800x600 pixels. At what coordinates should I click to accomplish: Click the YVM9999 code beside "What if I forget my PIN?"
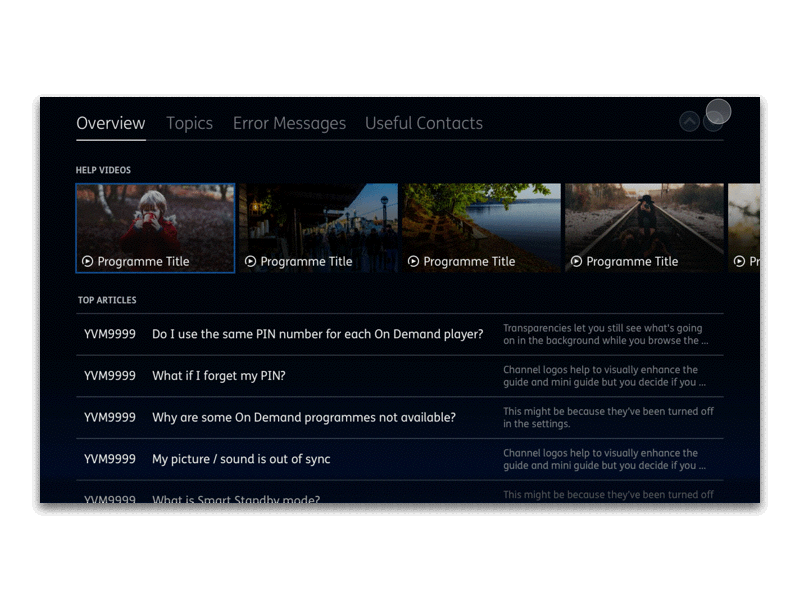pyautogui.click(x=110, y=376)
